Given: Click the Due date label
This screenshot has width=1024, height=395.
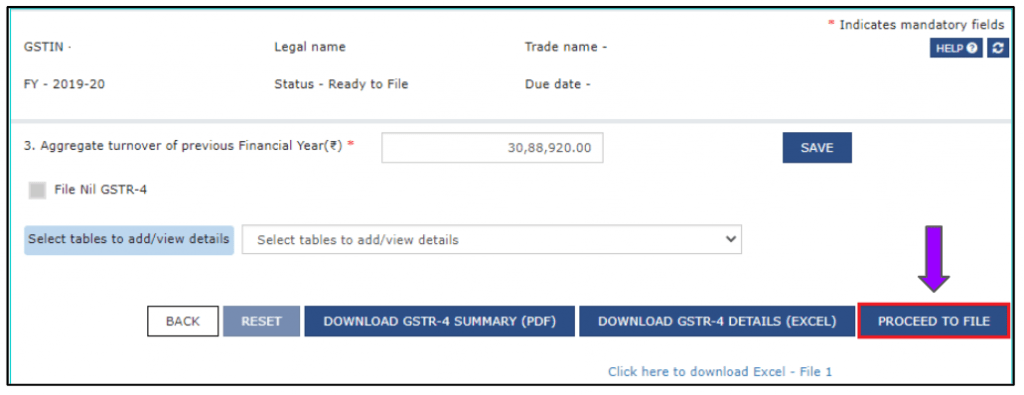Looking at the screenshot, I should click(557, 84).
